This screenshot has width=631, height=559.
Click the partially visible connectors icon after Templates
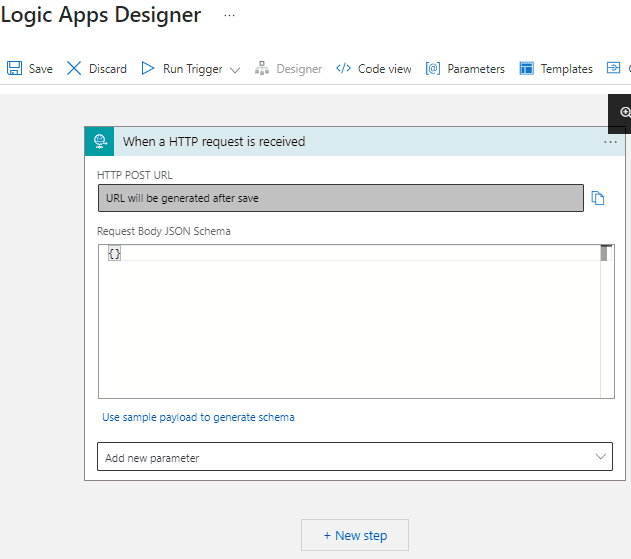[613, 68]
